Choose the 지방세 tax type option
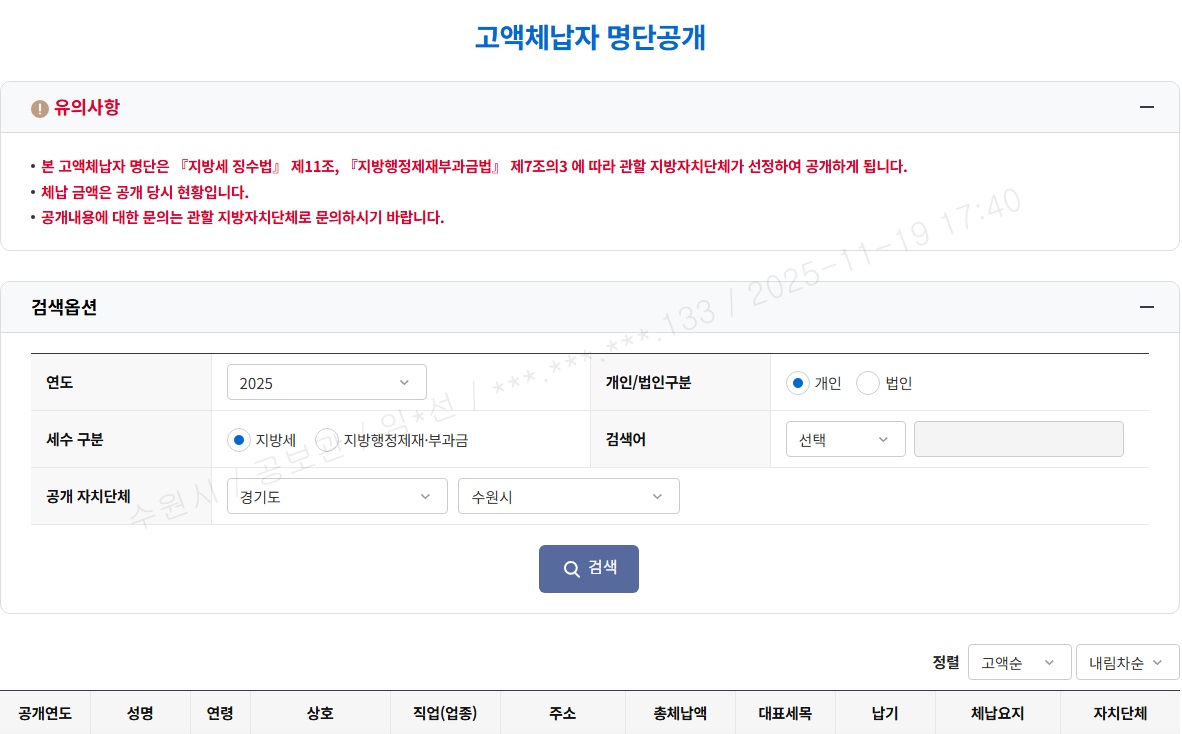 coord(239,439)
